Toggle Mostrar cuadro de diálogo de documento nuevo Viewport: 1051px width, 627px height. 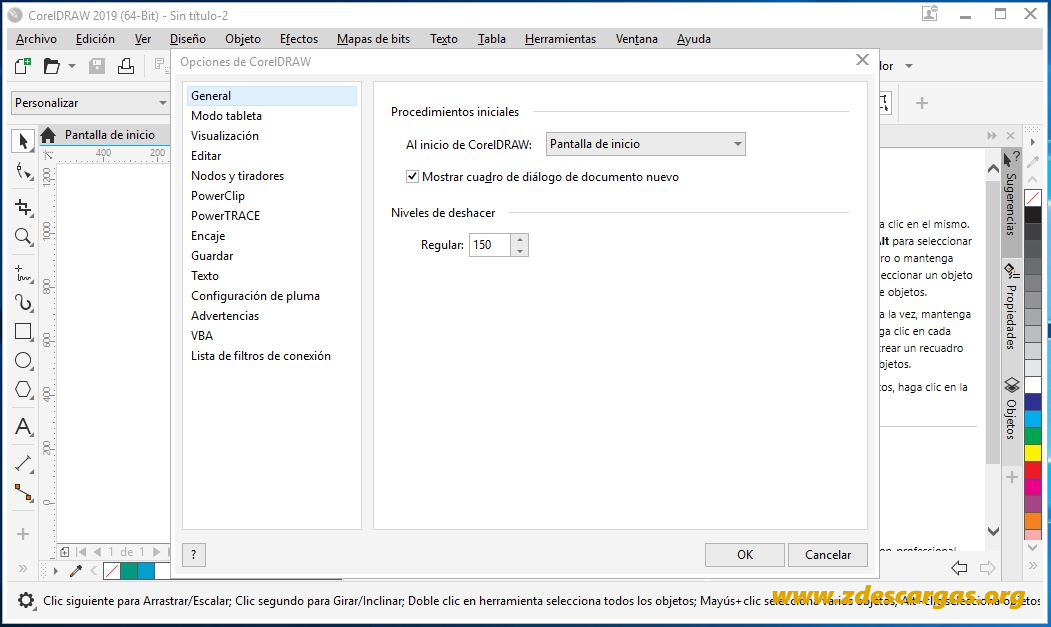click(412, 177)
